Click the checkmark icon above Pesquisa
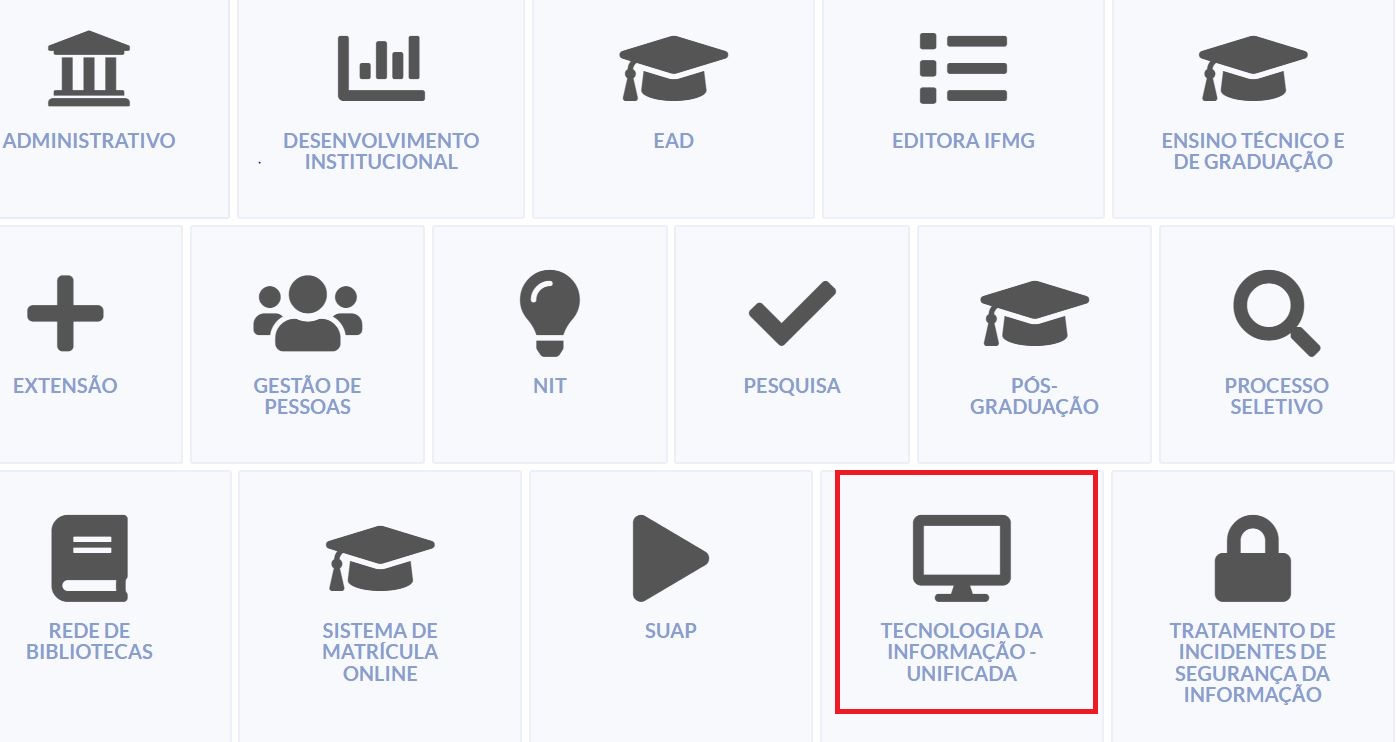 click(792, 314)
